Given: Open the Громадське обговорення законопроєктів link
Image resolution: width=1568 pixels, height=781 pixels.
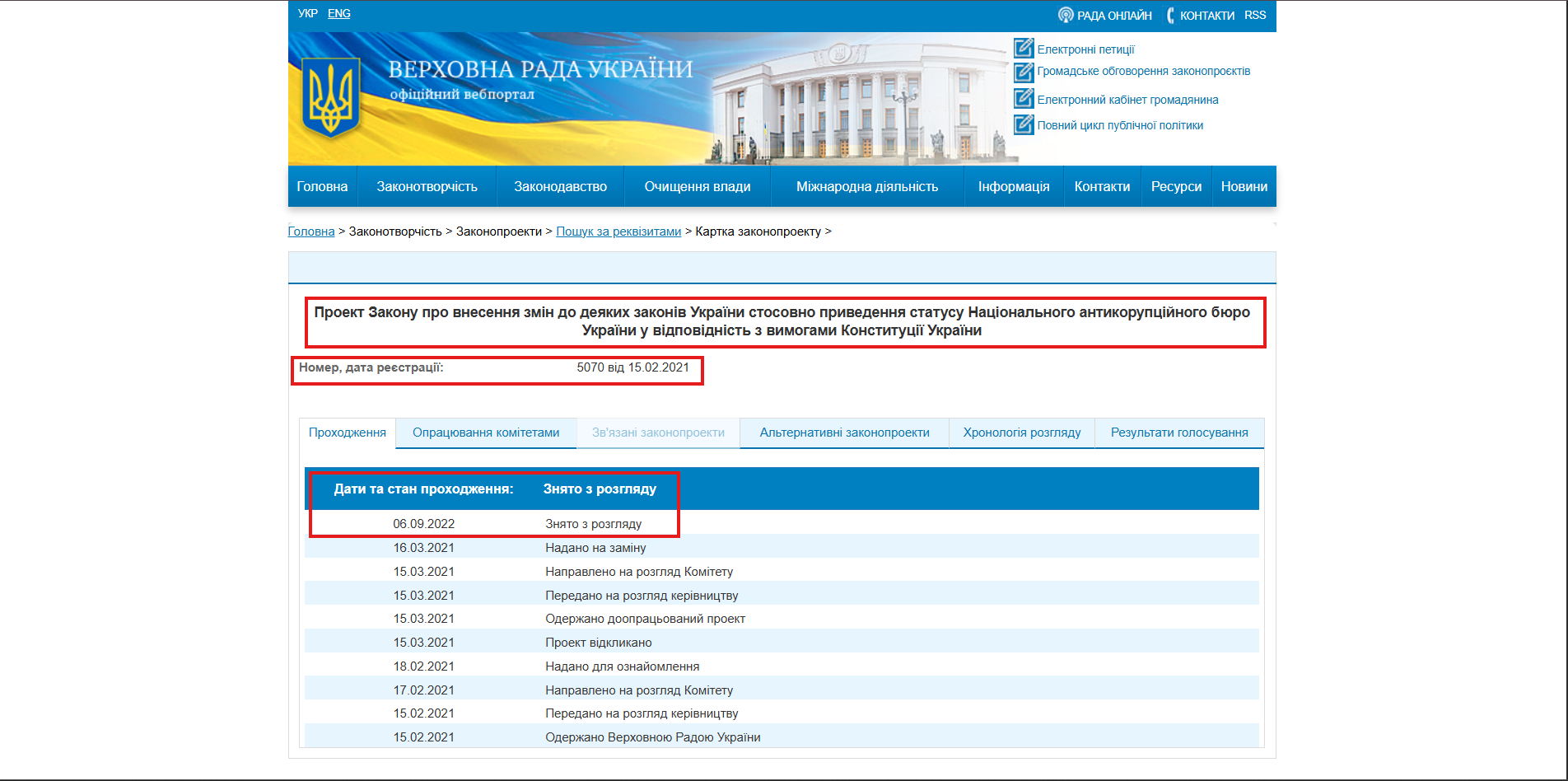Looking at the screenshot, I should pos(1144,71).
